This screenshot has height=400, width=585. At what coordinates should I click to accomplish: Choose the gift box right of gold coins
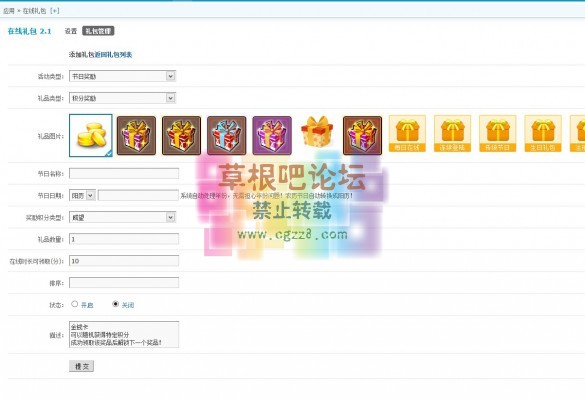[136, 135]
